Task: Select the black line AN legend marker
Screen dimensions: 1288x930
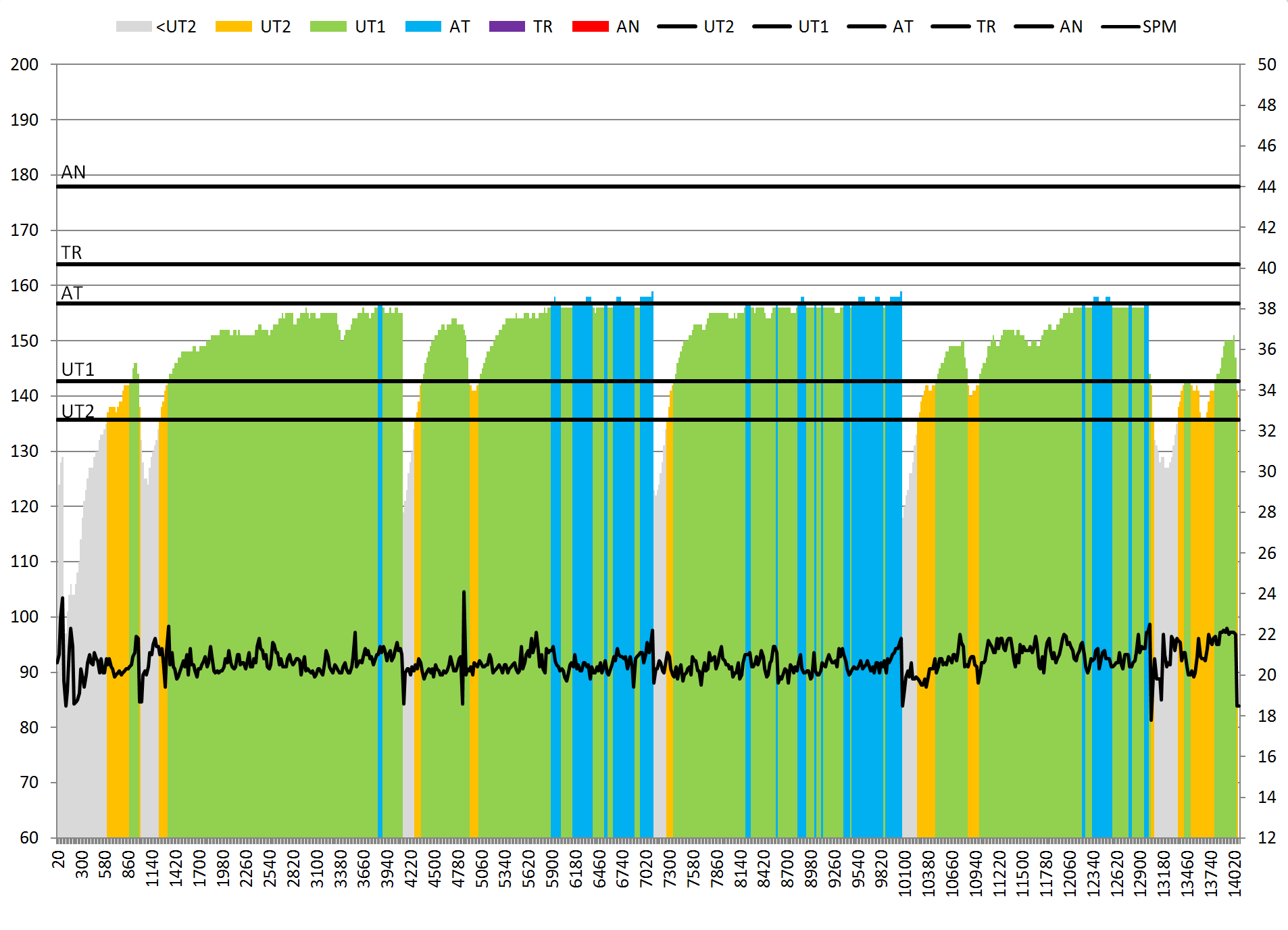Action: tap(1034, 26)
